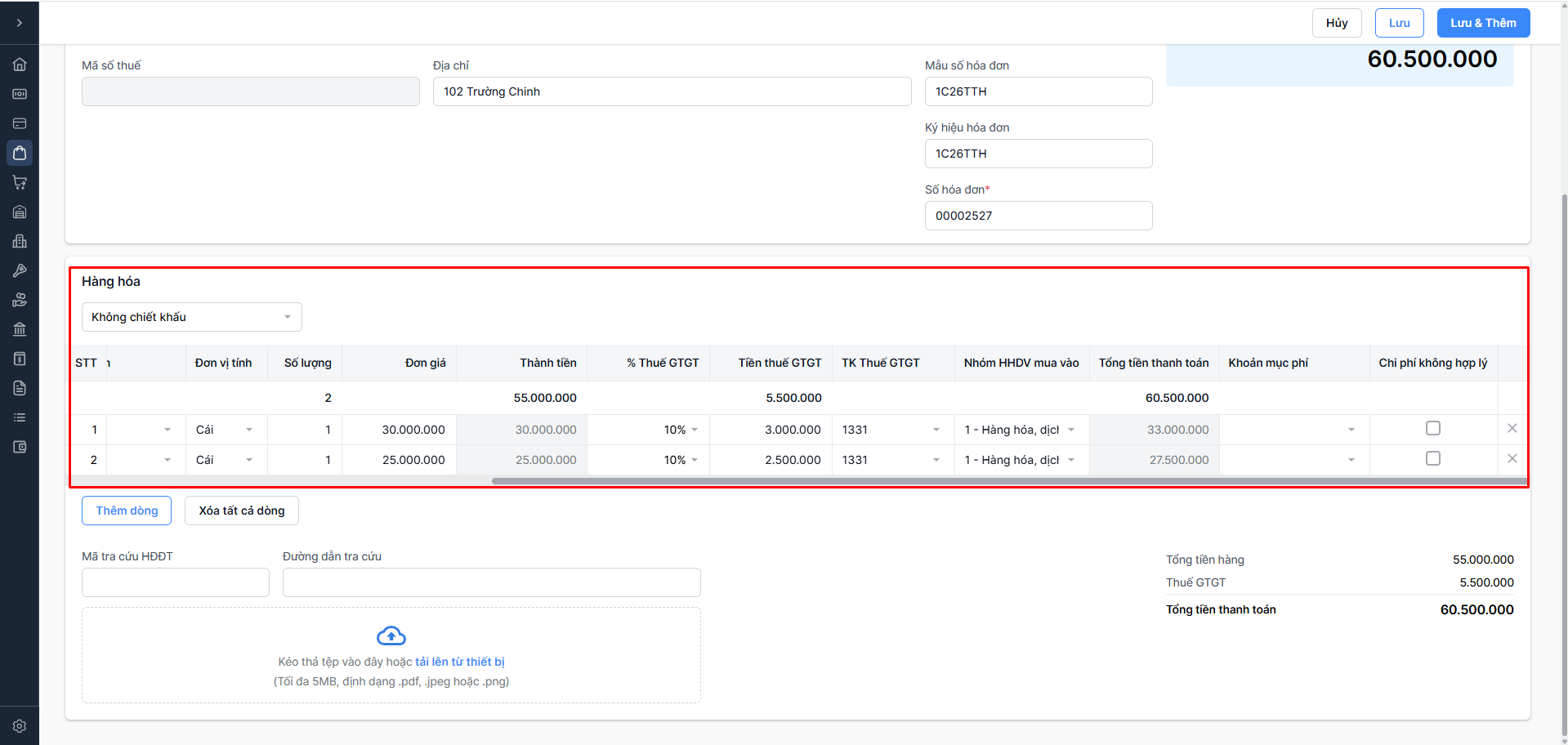The image size is (1568, 745).
Task: Delete row 1 with X icon
Action: (1512, 428)
